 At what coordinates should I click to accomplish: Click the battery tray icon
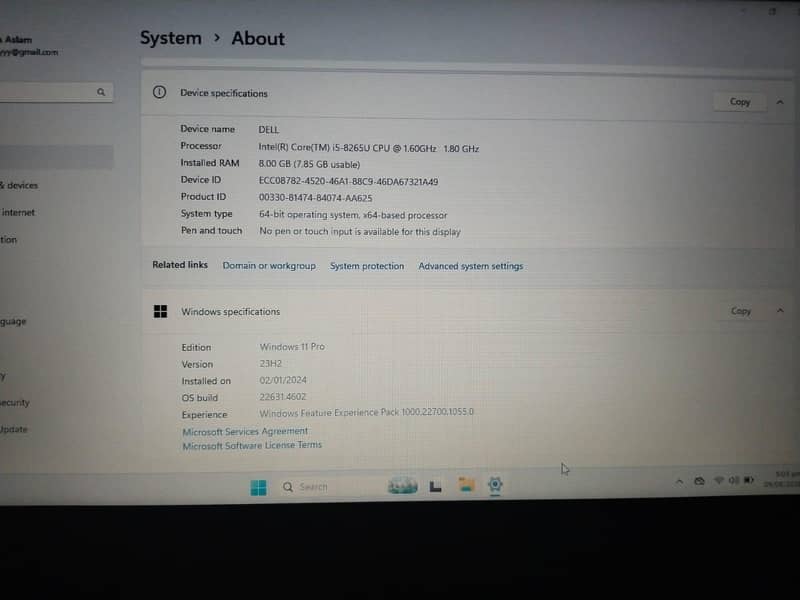pos(748,480)
